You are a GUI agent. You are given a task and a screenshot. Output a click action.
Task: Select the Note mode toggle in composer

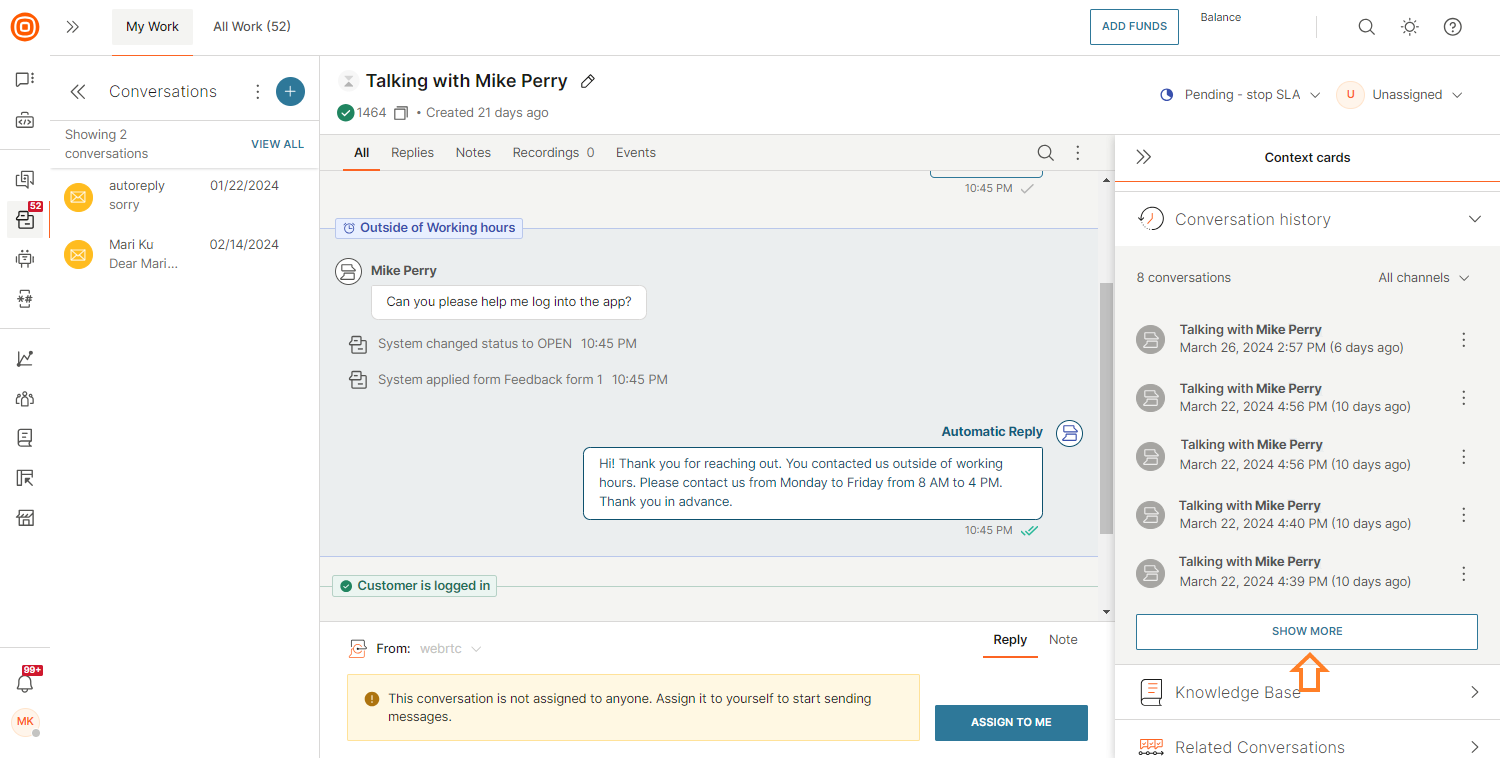click(x=1062, y=640)
